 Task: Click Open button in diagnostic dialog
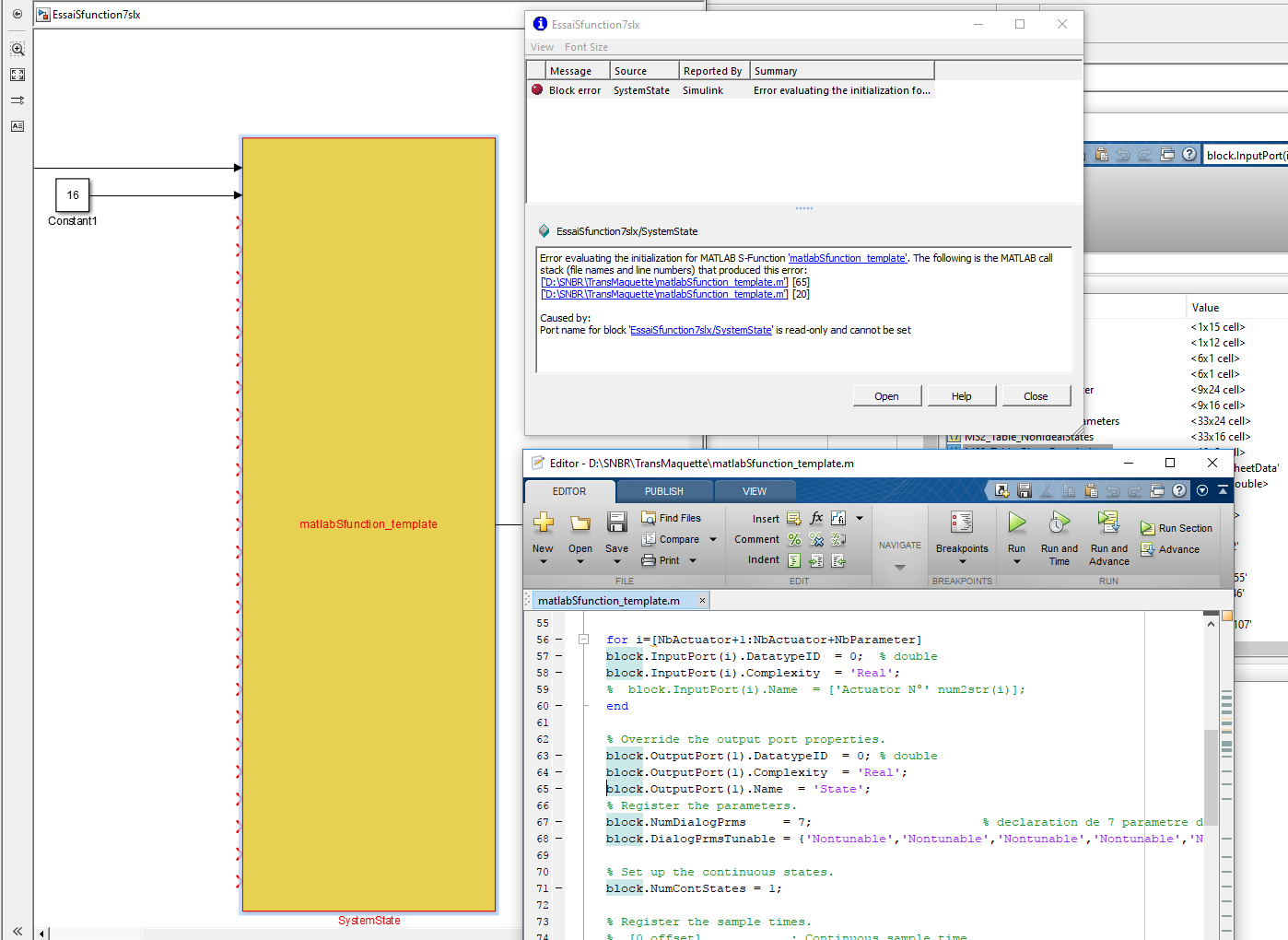coord(886,396)
